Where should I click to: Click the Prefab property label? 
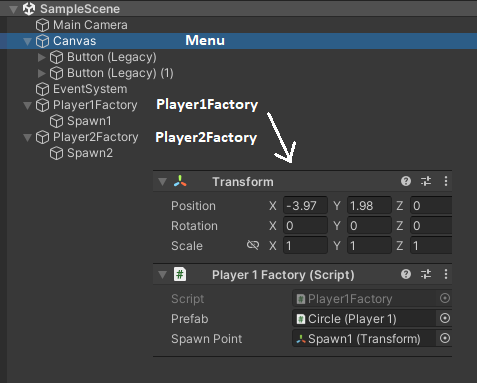tap(190, 319)
